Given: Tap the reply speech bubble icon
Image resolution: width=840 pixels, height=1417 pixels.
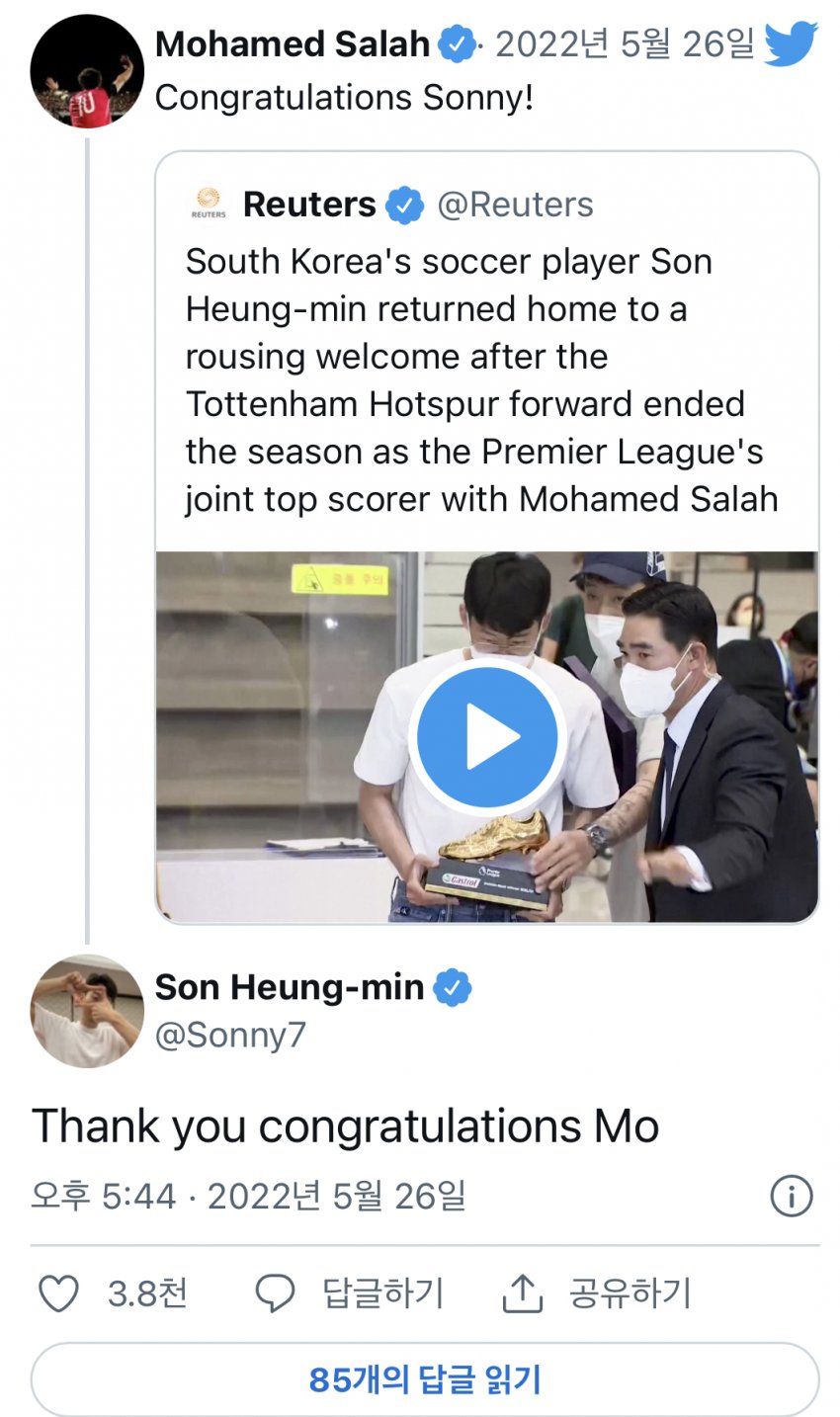Looking at the screenshot, I should [x=275, y=1292].
